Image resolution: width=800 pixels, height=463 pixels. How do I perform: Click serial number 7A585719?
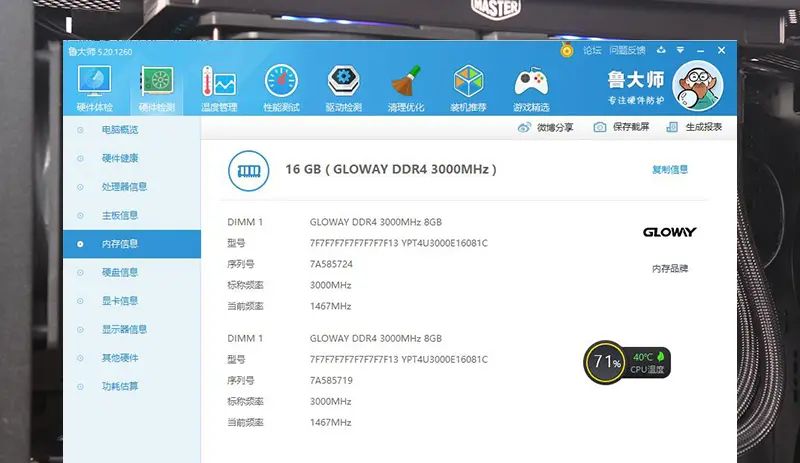[331, 380]
